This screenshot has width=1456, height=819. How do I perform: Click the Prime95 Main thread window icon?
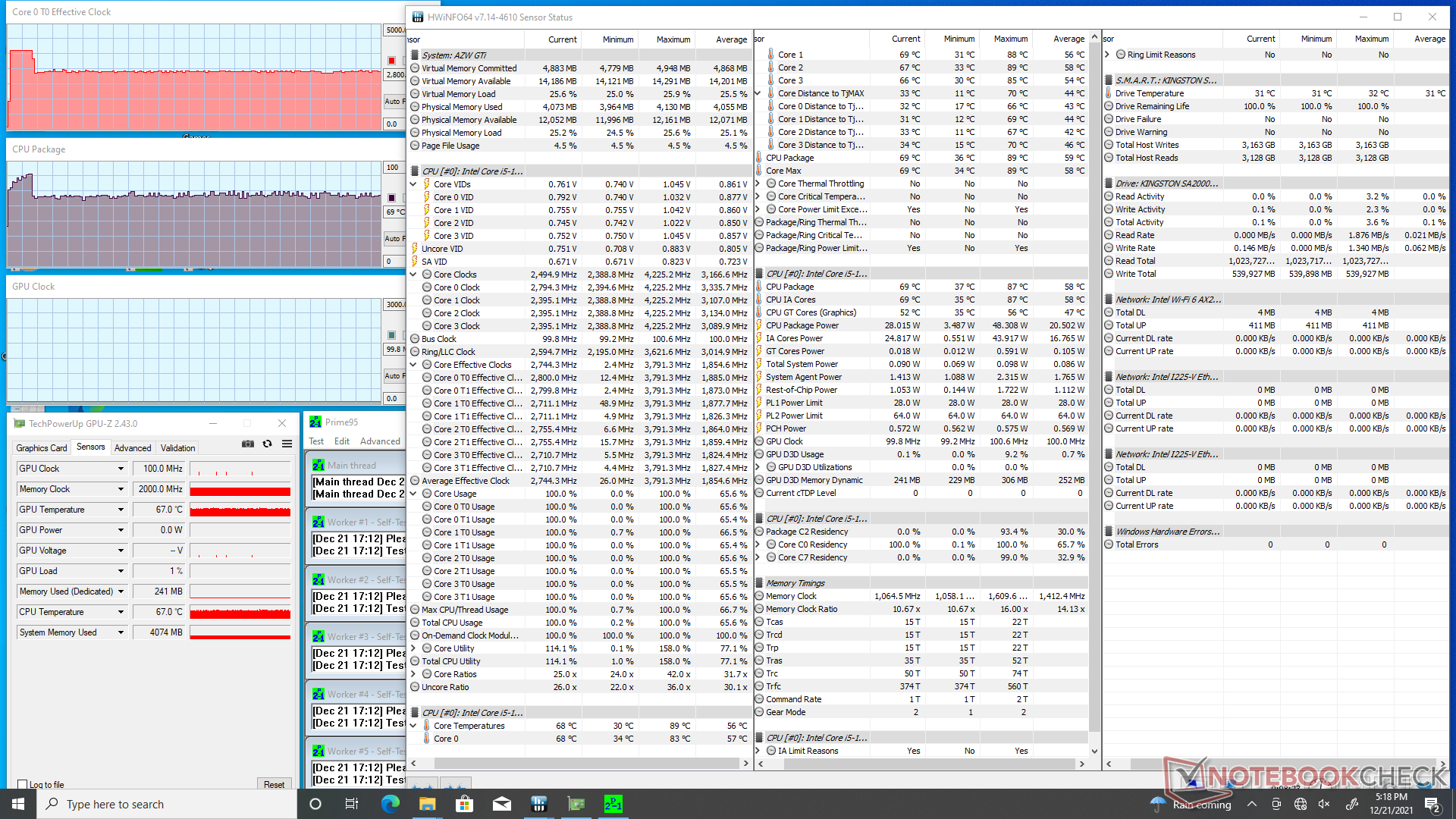pyautogui.click(x=318, y=466)
